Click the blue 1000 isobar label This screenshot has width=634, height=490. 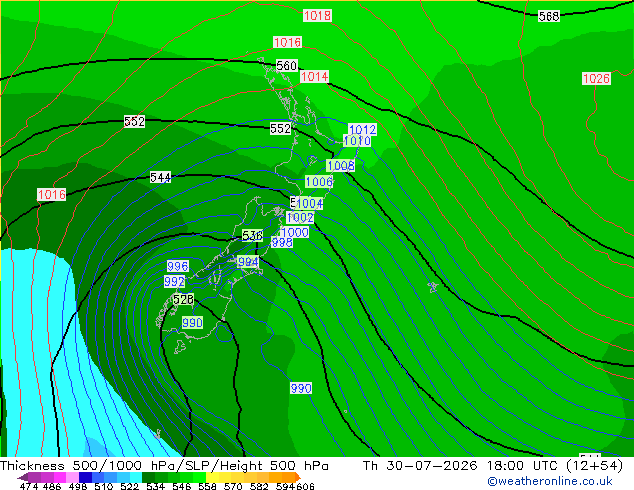(295, 232)
